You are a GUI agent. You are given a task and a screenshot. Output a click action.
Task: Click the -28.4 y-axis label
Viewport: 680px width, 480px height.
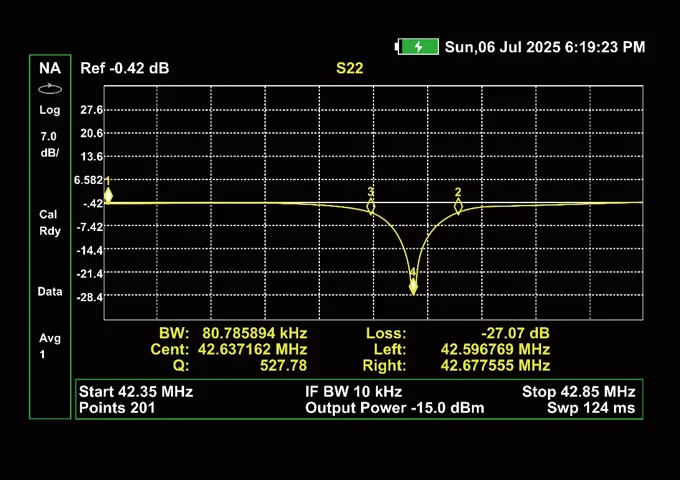tap(90, 297)
